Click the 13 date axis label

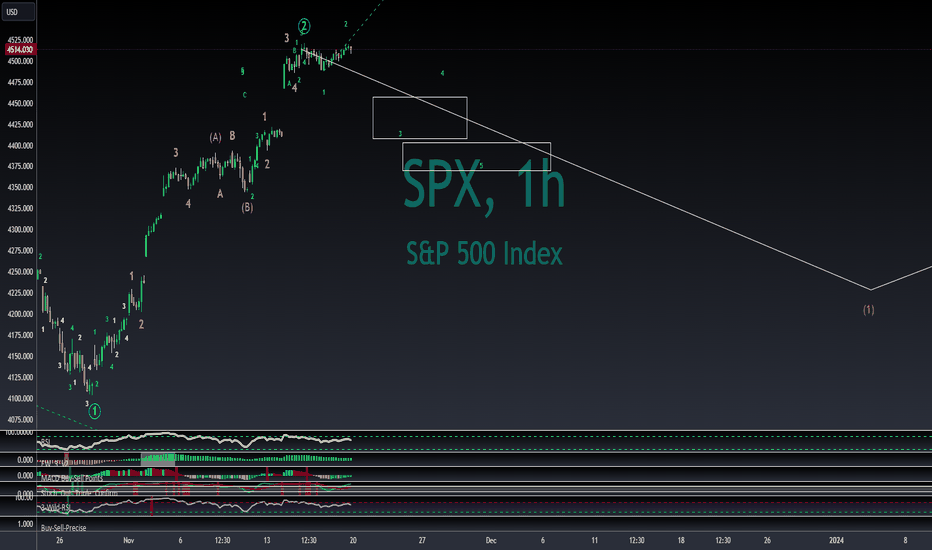coord(267,540)
